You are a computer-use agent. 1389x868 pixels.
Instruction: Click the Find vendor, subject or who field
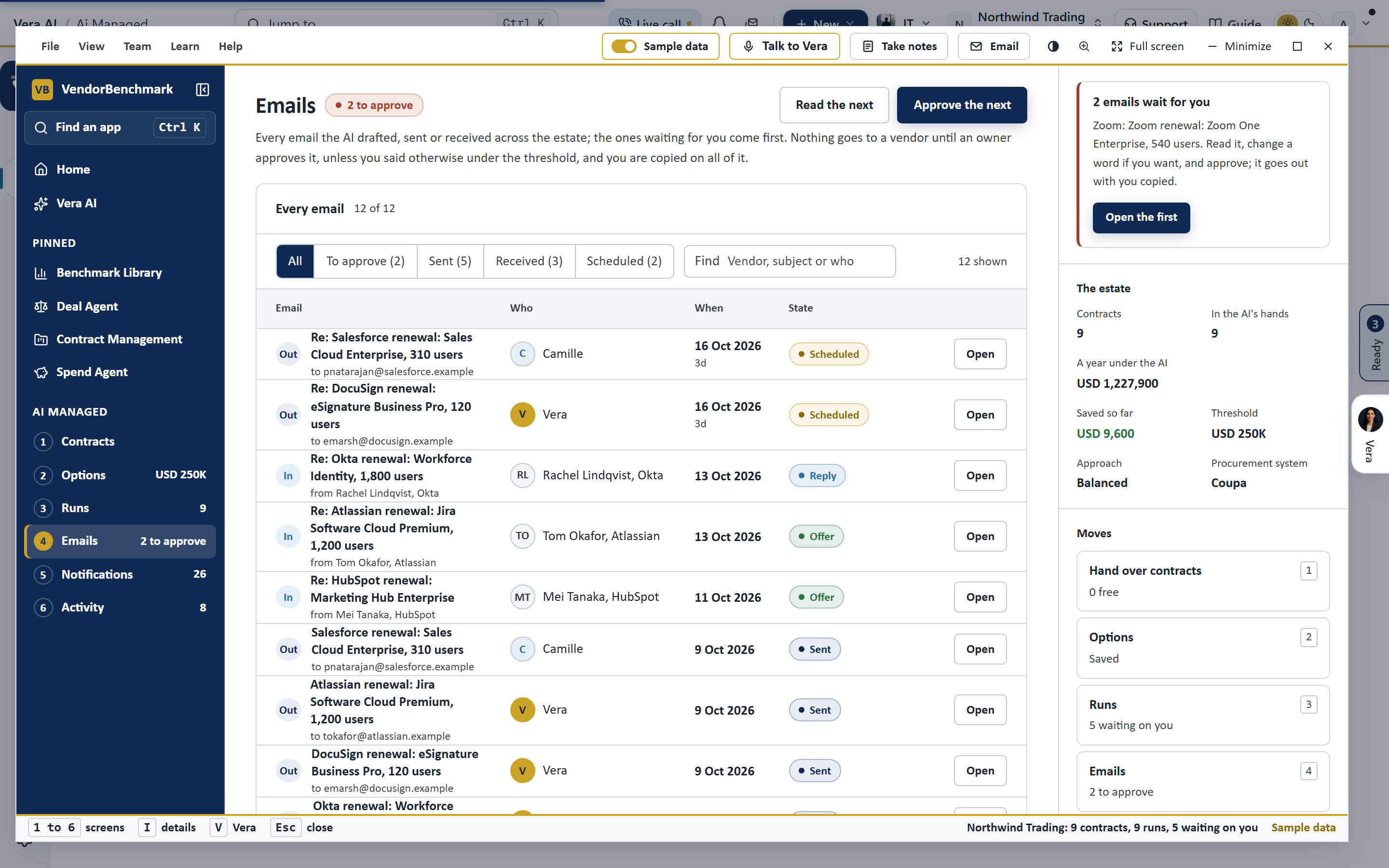[x=789, y=261]
